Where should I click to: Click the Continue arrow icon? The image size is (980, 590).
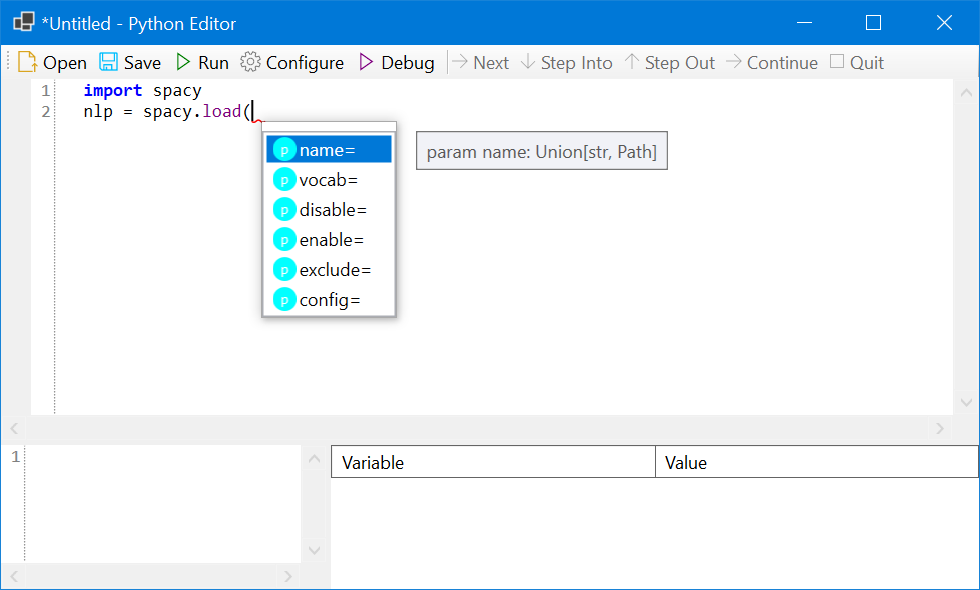[733, 61]
